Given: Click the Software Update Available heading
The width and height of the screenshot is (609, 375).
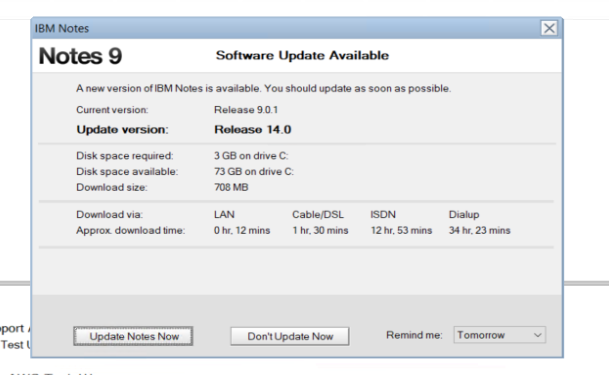Looking at the screenshot, I should [x=302, y=56].
